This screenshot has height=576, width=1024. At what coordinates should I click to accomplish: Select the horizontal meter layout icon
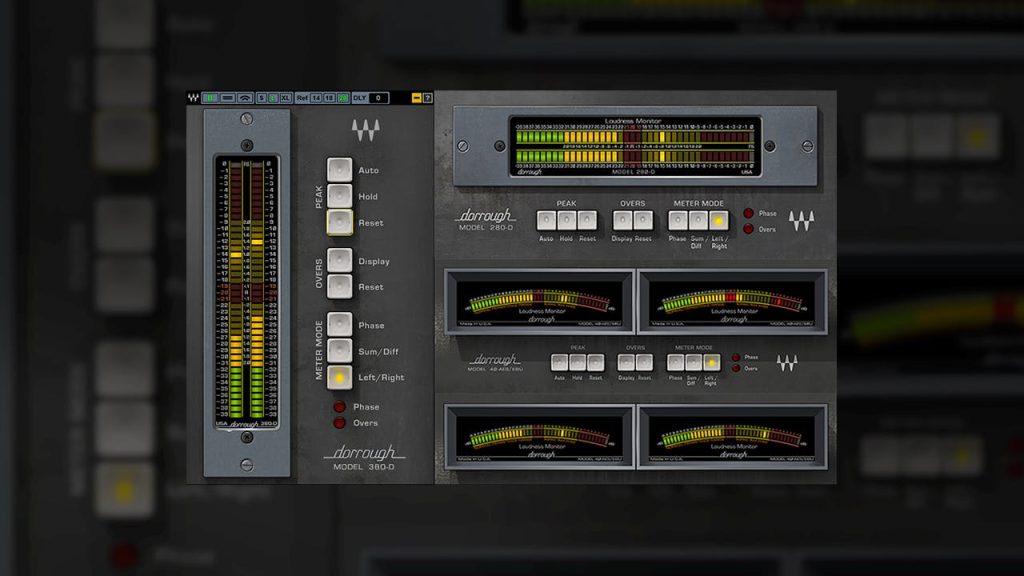227,98
